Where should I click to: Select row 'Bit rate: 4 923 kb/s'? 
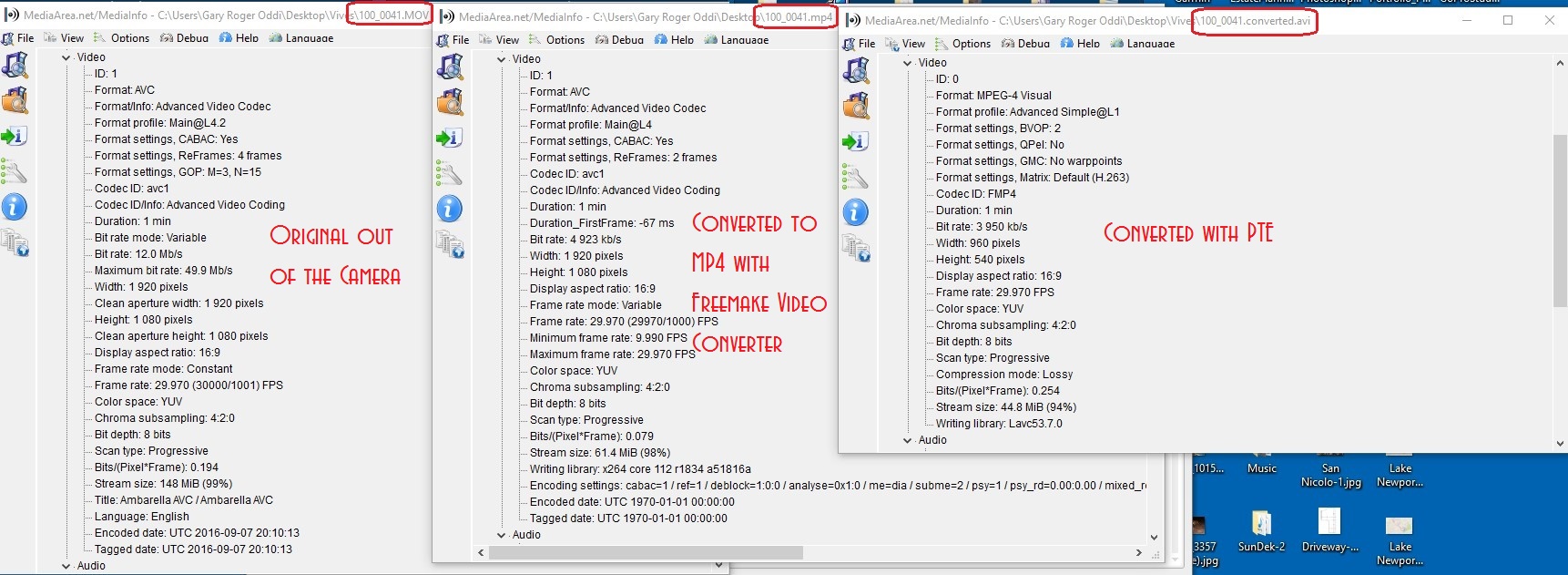point(575,240)
